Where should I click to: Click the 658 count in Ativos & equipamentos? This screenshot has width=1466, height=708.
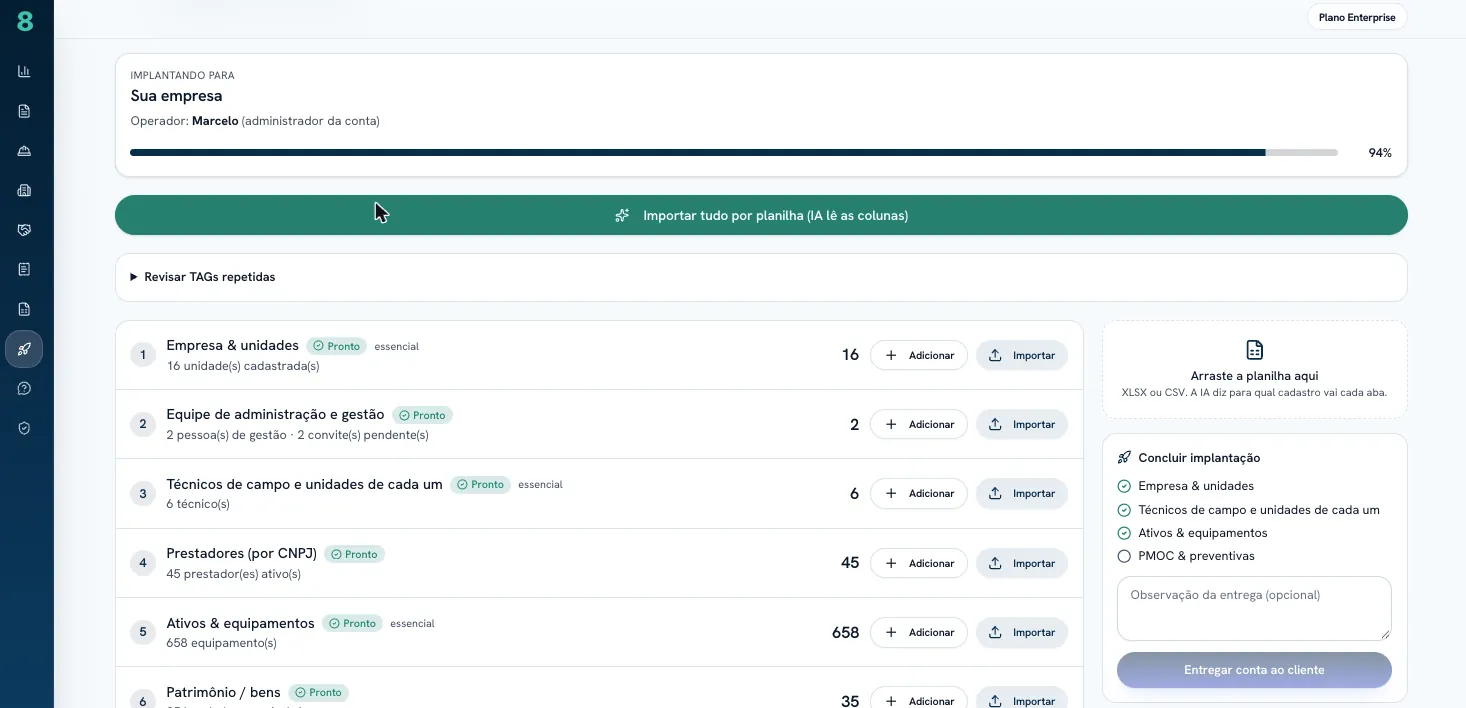[845, 632]
